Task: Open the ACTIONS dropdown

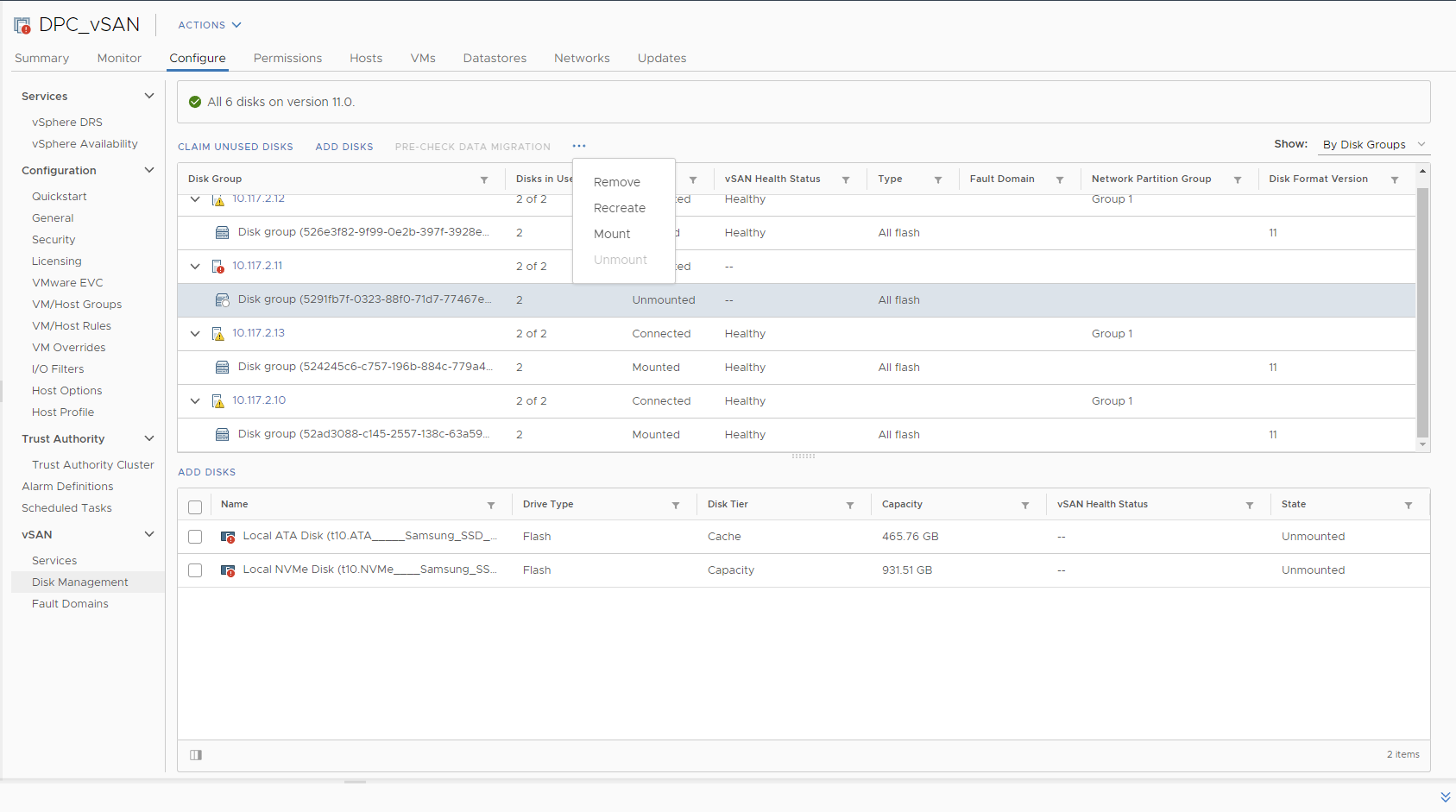Action: point(210,25)
